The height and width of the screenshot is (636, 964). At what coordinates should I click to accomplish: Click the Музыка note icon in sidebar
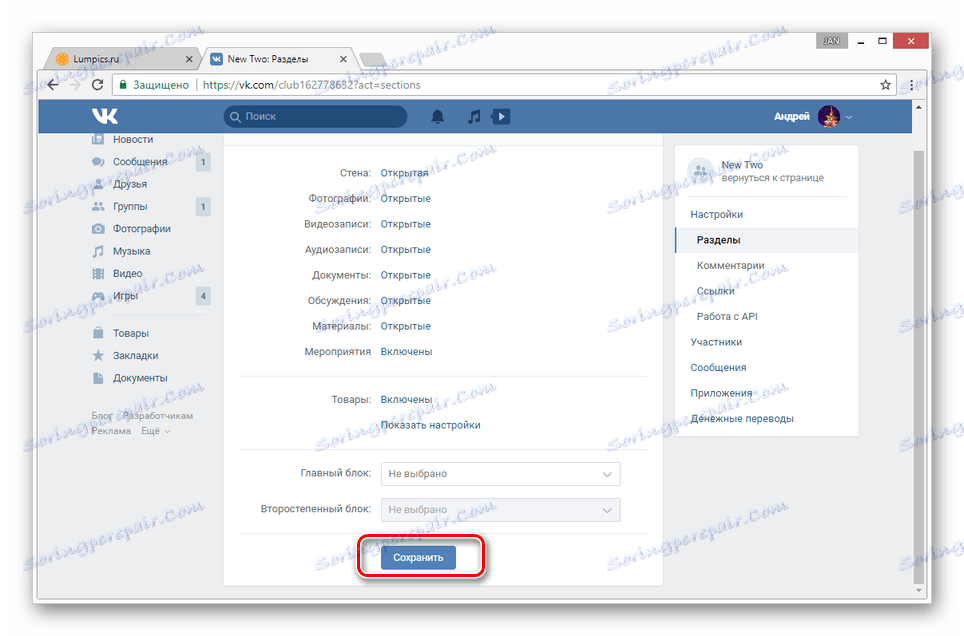coord(98,251)
